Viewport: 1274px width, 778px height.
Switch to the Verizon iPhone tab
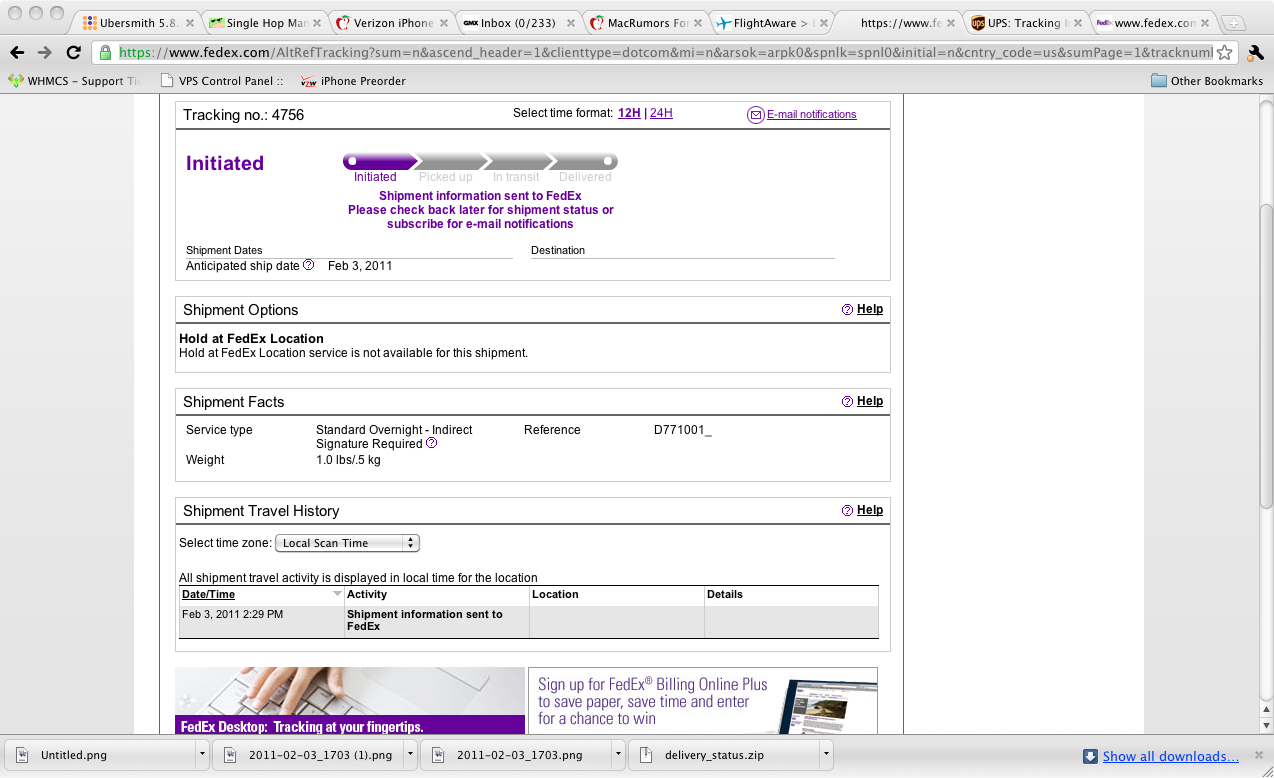click(x=392, y=23)
